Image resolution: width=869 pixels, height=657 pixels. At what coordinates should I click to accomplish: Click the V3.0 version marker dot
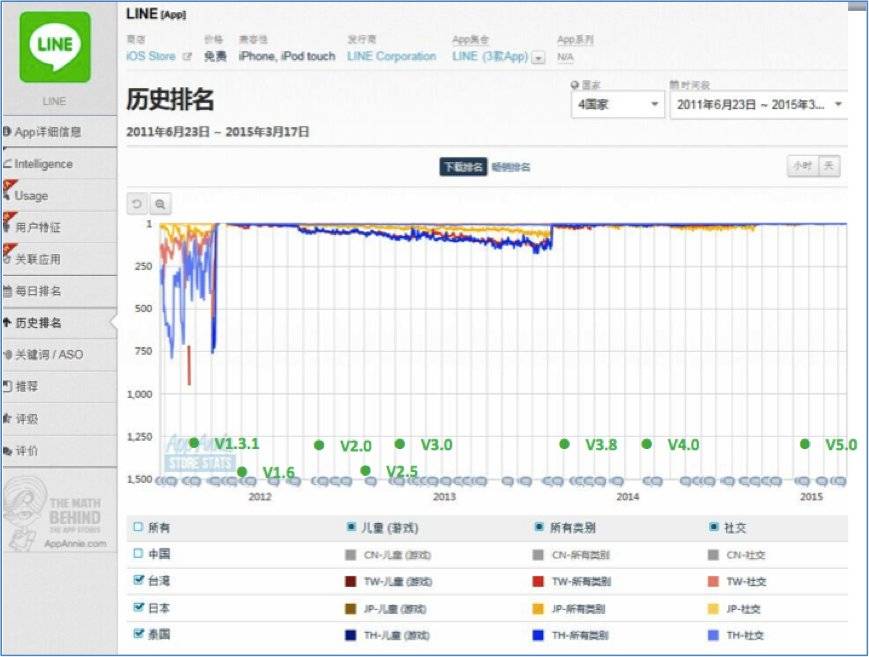coord(400,444)
